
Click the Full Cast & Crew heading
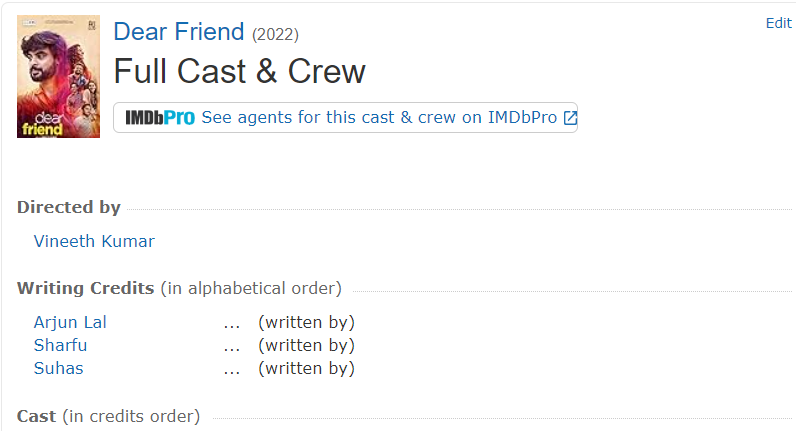click(x=239, y=71)
